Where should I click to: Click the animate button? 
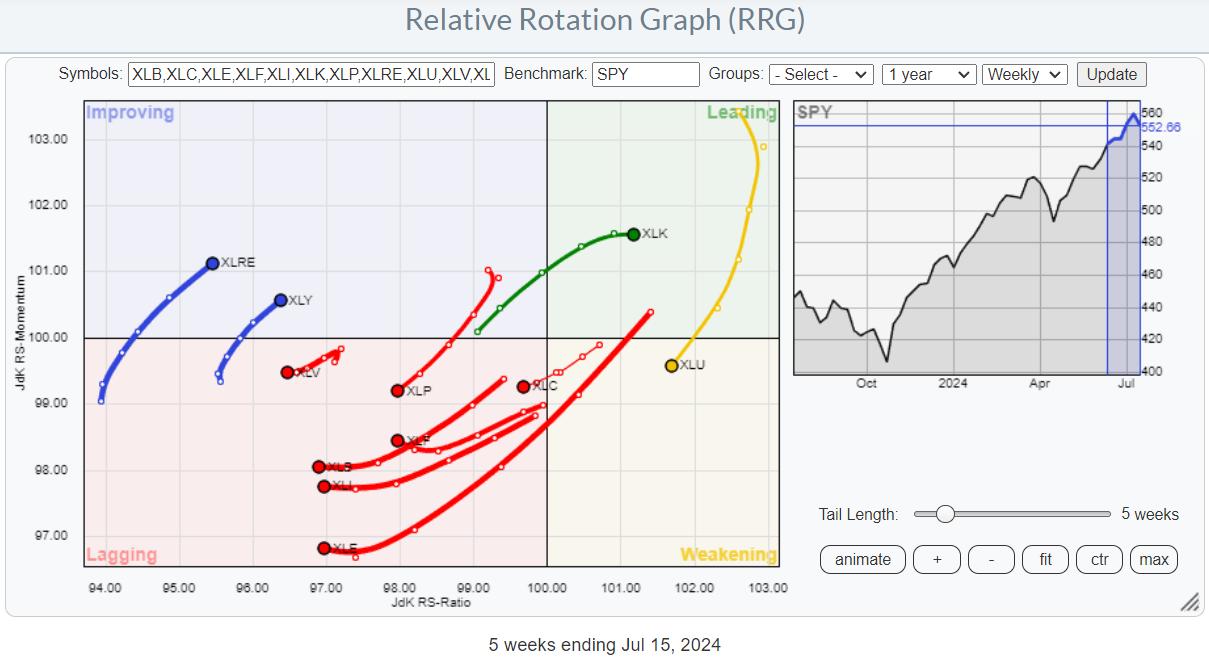[862, 559]
